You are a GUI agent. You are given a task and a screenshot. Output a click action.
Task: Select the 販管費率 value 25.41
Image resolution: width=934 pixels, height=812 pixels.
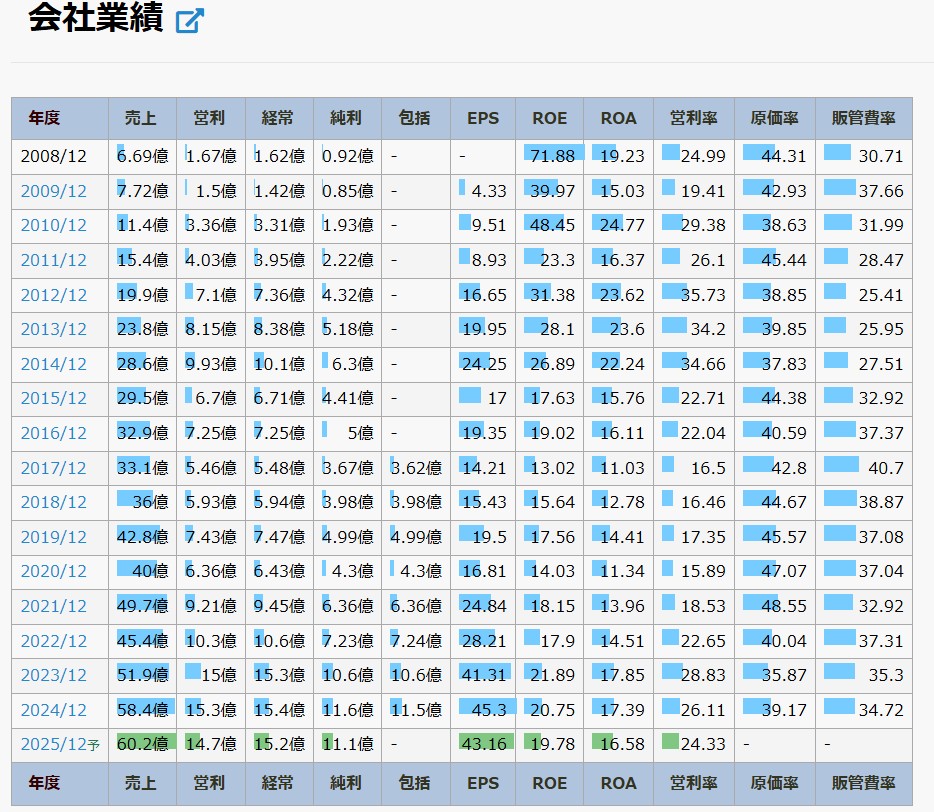[881, 295]
